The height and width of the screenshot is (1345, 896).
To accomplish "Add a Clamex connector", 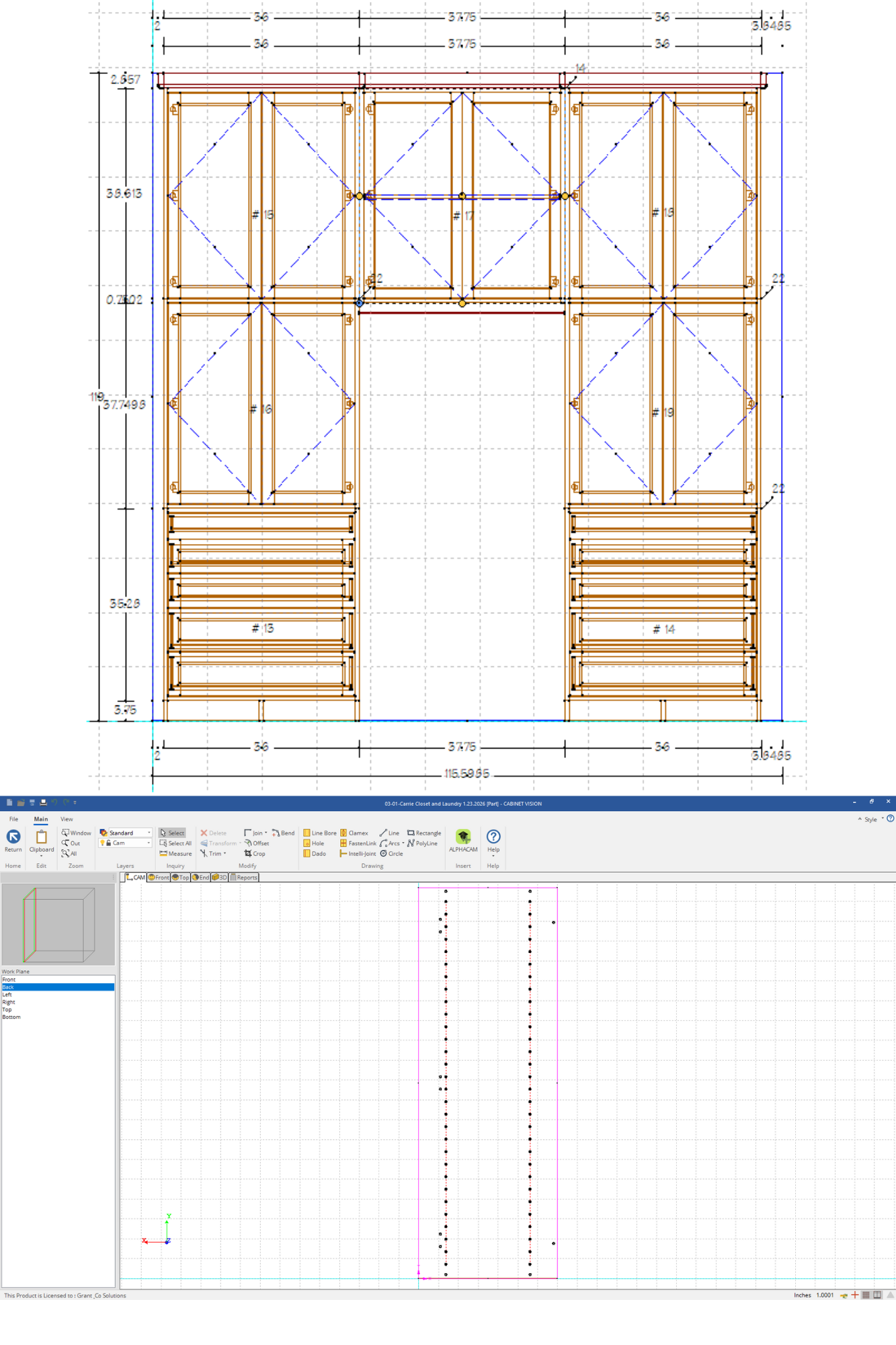I will click(354, 833).
